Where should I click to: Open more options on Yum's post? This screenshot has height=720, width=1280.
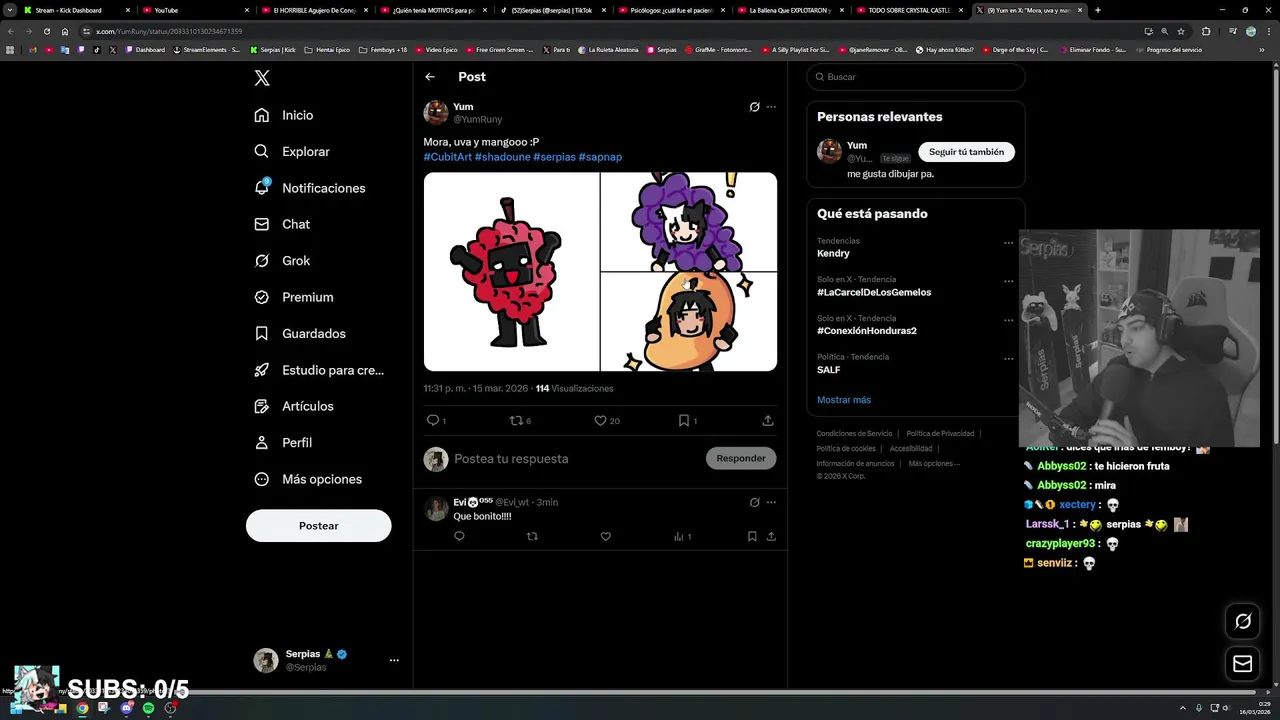coord(771,107)
